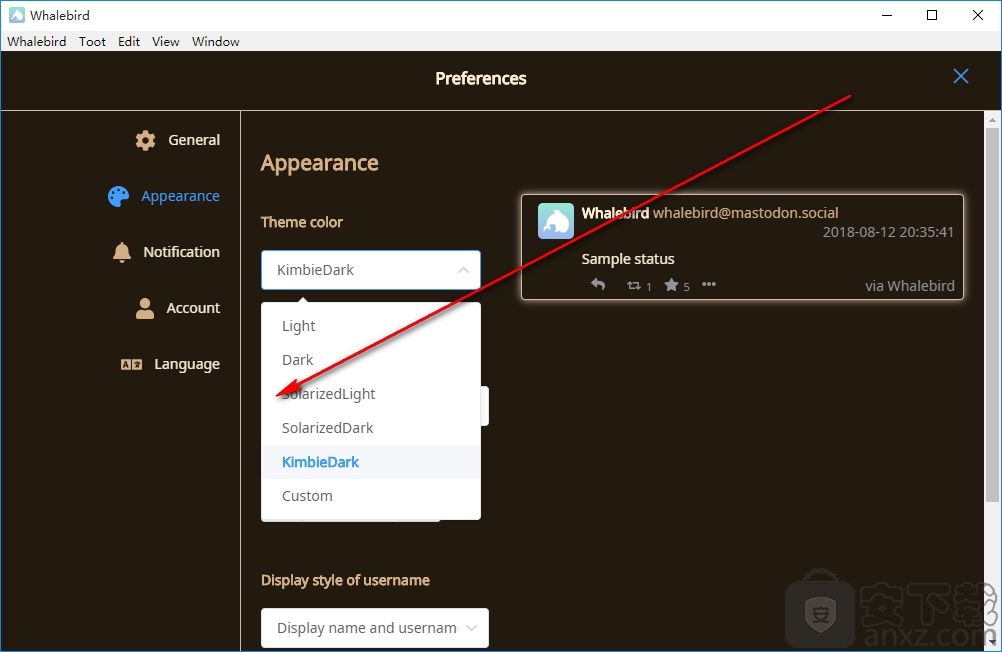Click the Language translate icon
The width and height of the screenshot is (1002, 652).
coord(132,364)
